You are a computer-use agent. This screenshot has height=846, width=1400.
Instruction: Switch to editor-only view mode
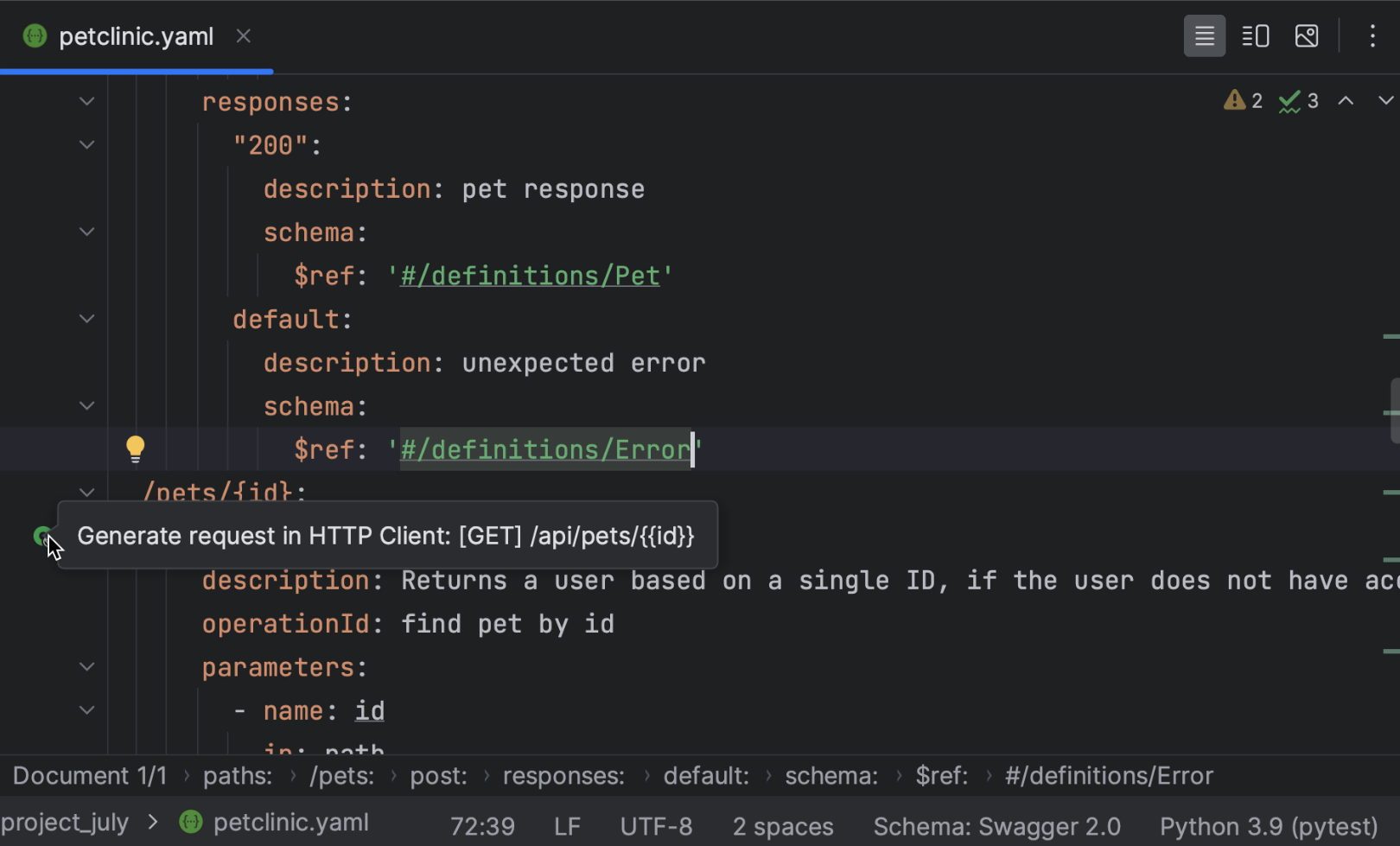(x=1204, y=36)
